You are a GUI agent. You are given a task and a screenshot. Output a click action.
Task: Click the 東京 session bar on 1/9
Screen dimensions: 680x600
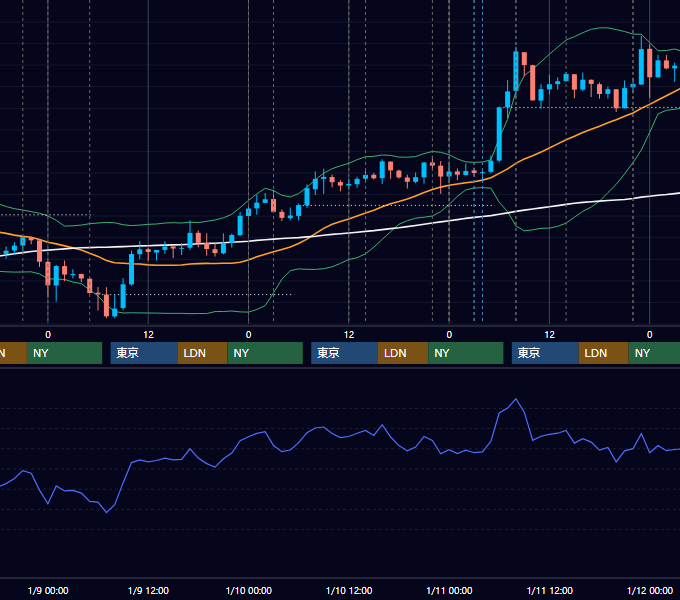pyautogui.click(x=144, y=353)
